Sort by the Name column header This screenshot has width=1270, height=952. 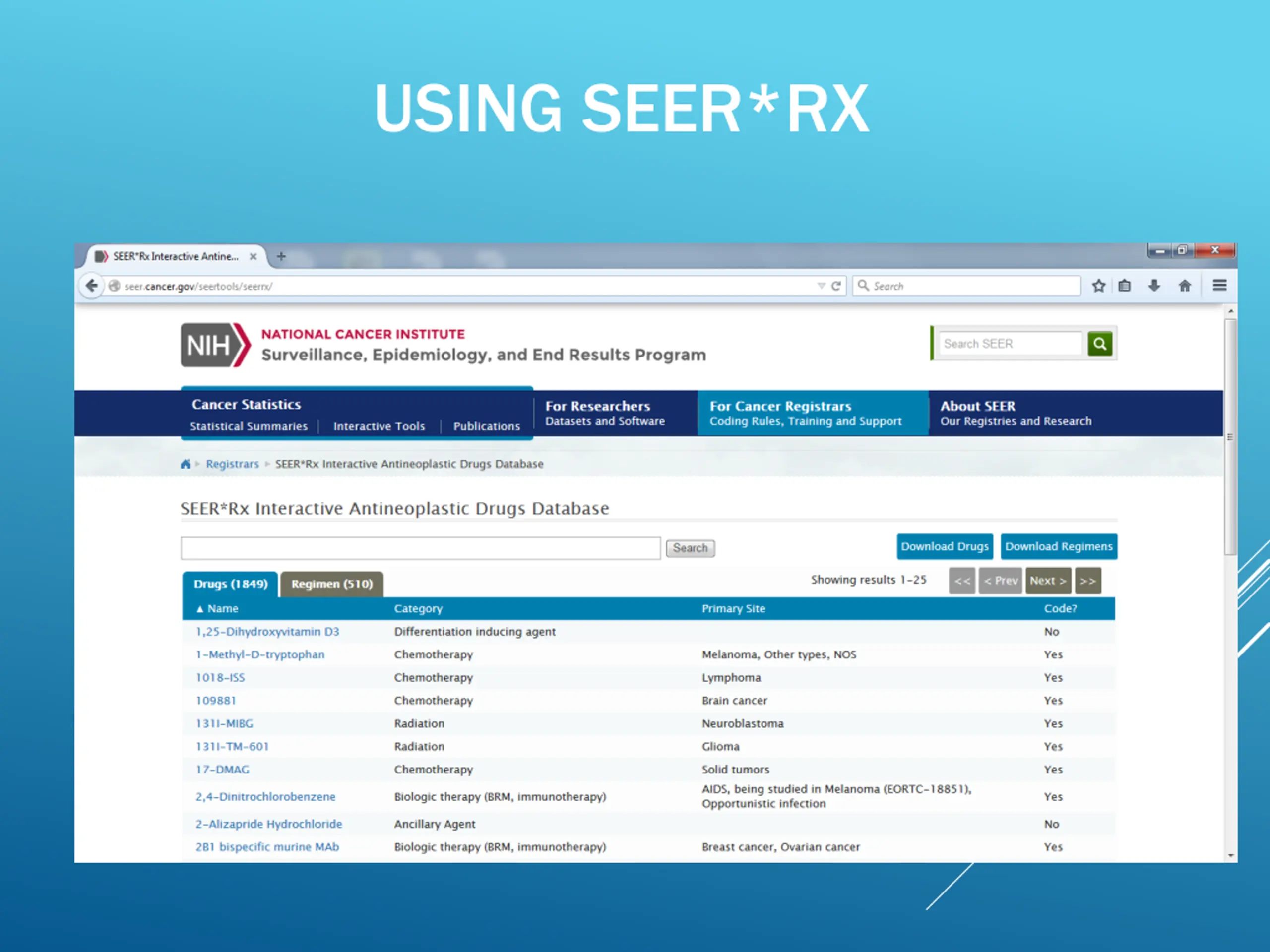point(217,609)
